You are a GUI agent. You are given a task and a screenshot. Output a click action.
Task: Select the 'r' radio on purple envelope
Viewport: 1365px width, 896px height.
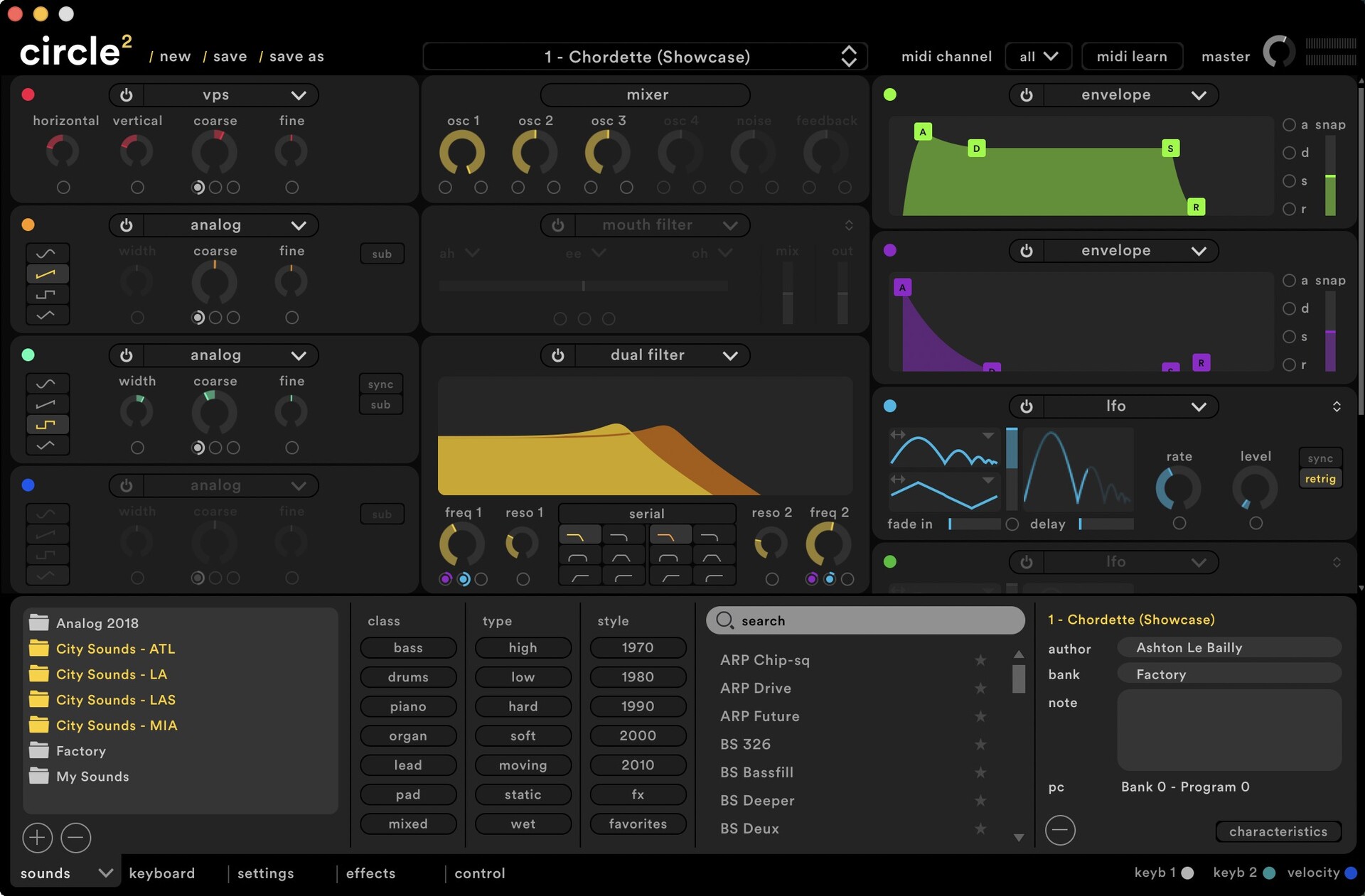click(x=1289, y=365)
